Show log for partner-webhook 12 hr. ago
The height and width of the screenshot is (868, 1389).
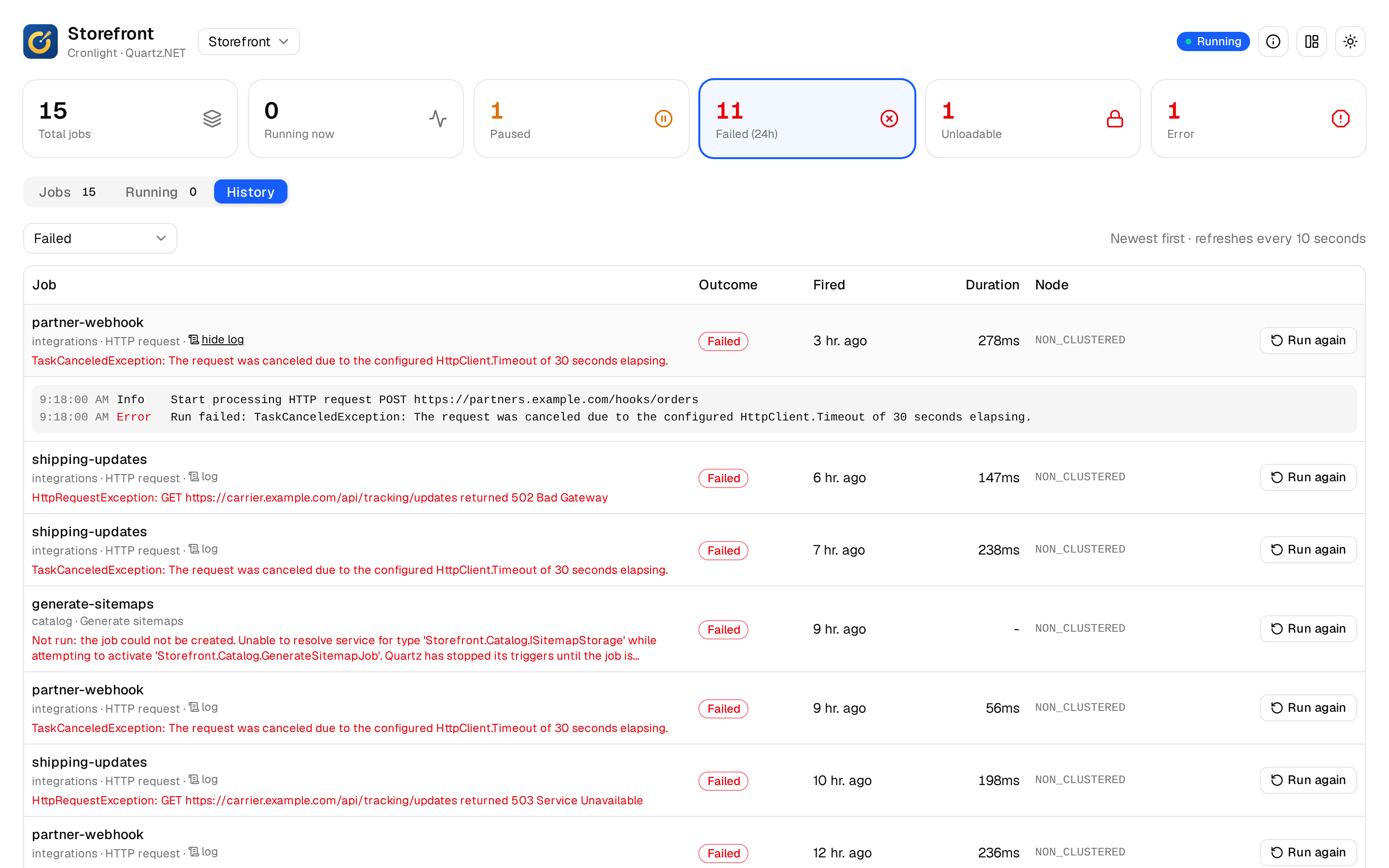click(203, 852)
